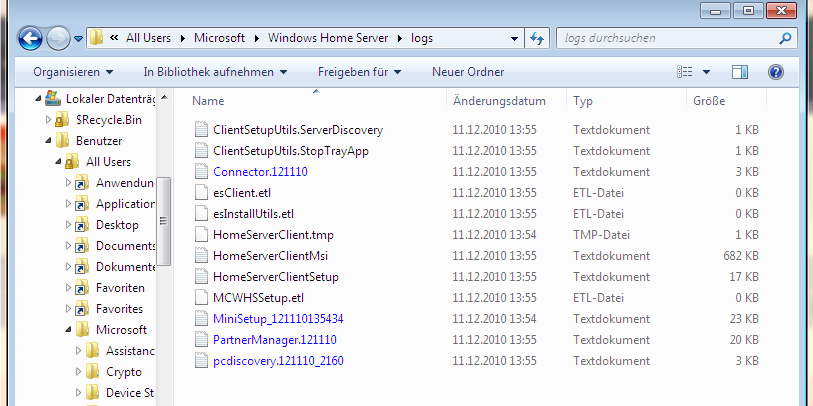Click the navigation pane scroll up arrow
The height and width of the screenshot is (406, 813).
point(164,97)
